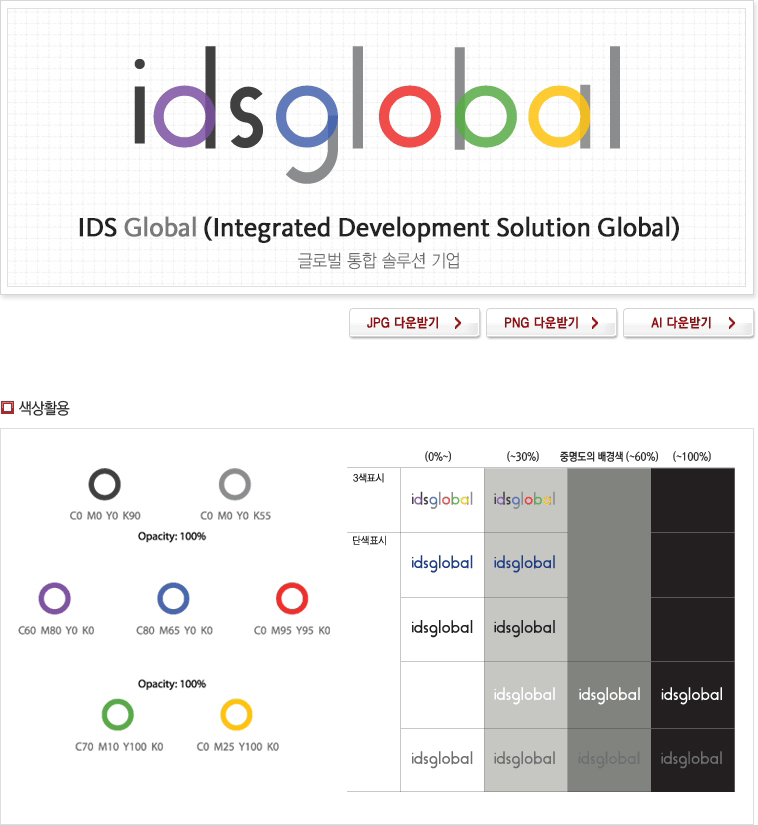Click the Opacity: 100% label under gray rings

(x=171, y=536)
